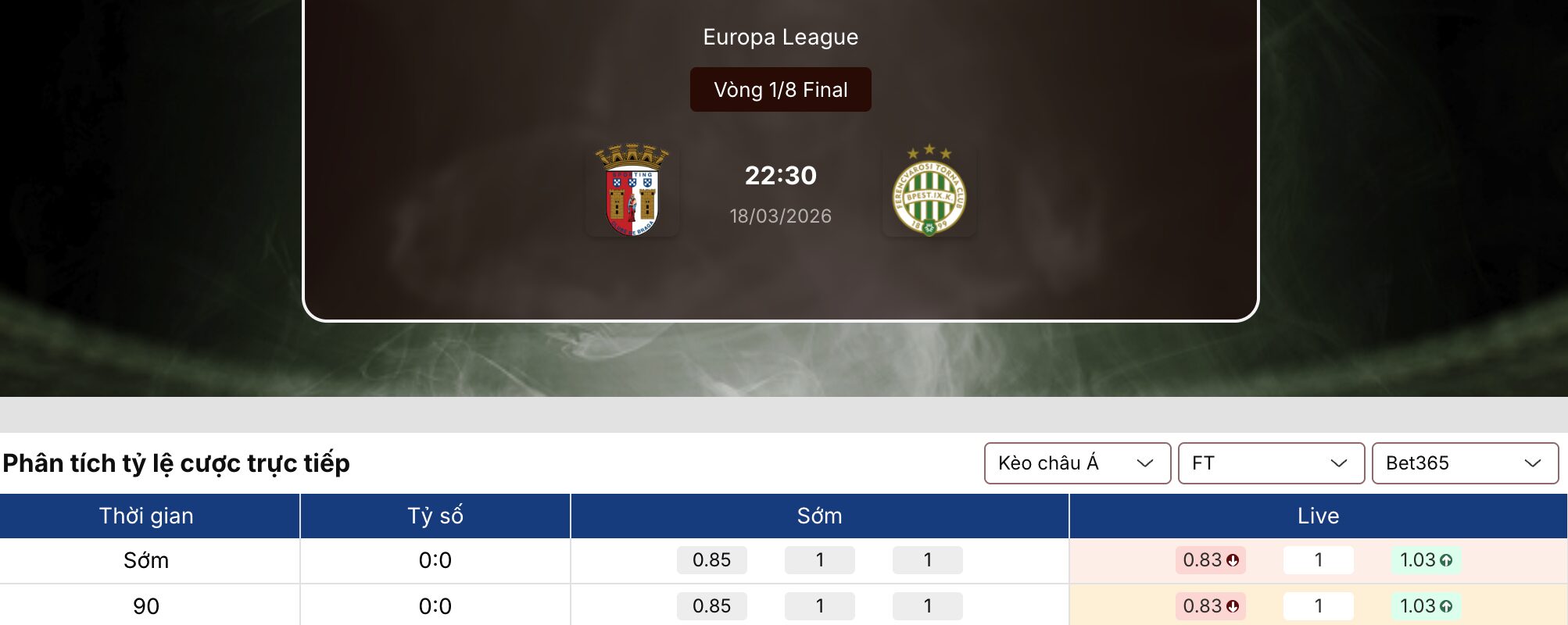
Task: Click the Vòng 1/8 Final badge
Action: point(779,89)
